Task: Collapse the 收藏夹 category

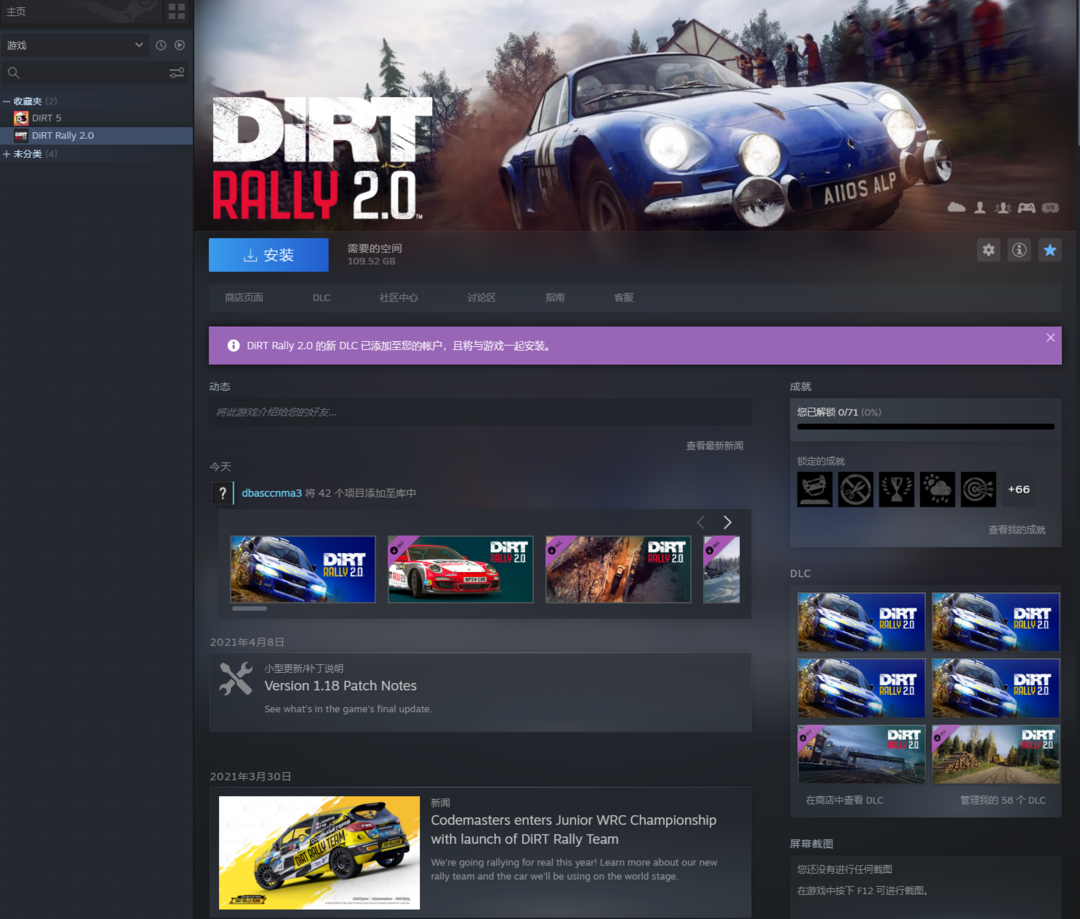Action: pyautogui.click(x=7, y=101)
